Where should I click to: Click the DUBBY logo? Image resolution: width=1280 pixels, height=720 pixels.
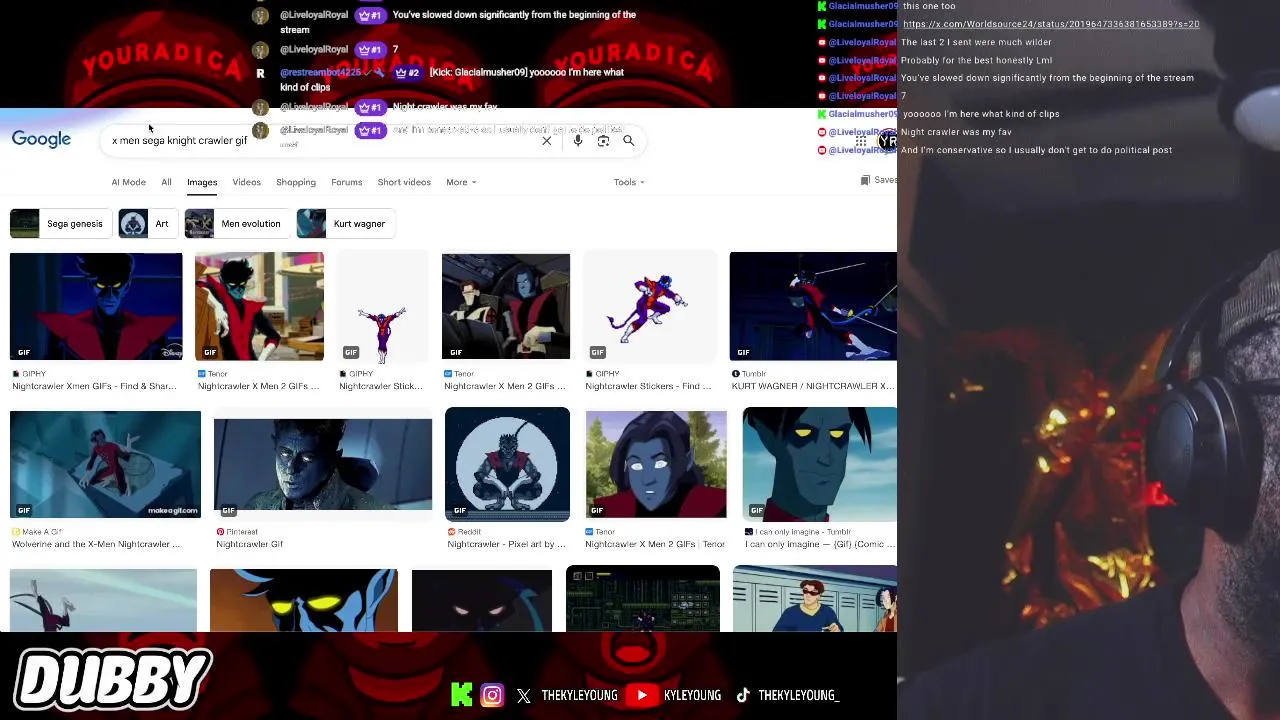point(113,678)
